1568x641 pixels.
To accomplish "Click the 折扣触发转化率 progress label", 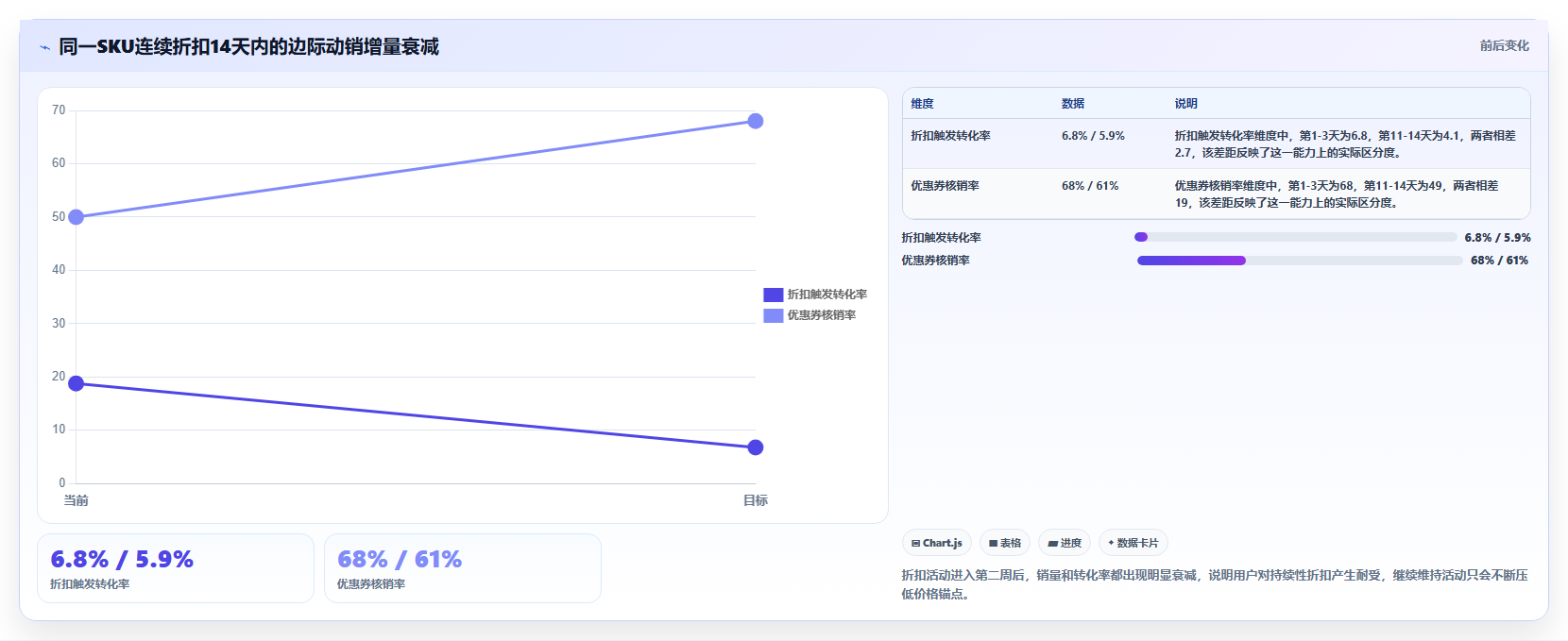I will (x=941, y=238).
